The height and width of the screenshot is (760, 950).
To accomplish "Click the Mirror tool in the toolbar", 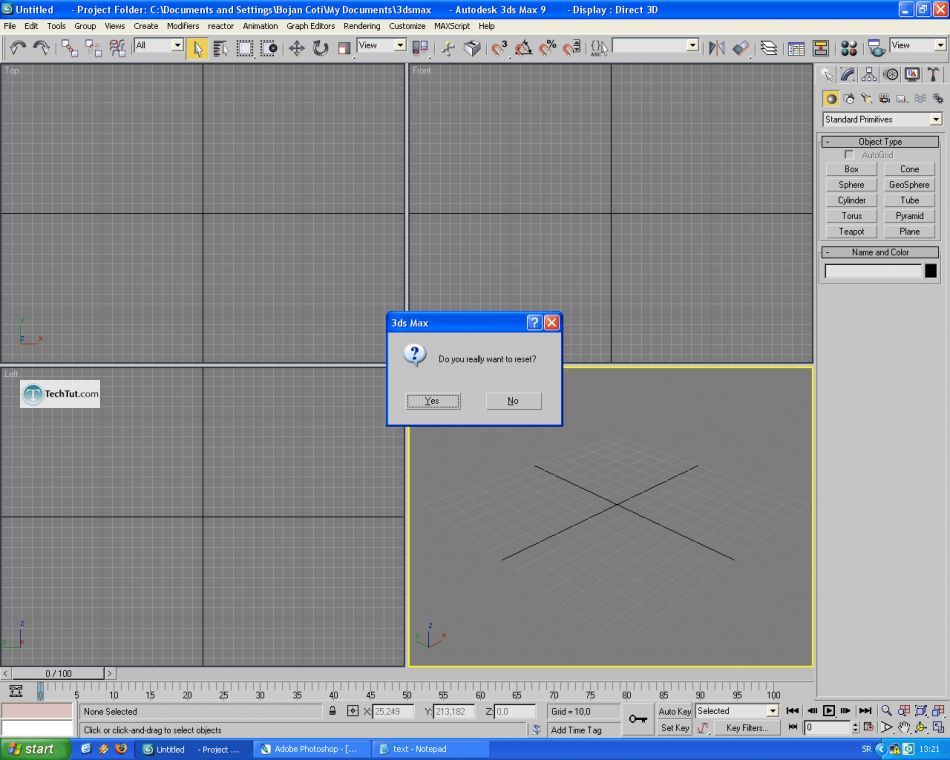I will coord(716,48).
